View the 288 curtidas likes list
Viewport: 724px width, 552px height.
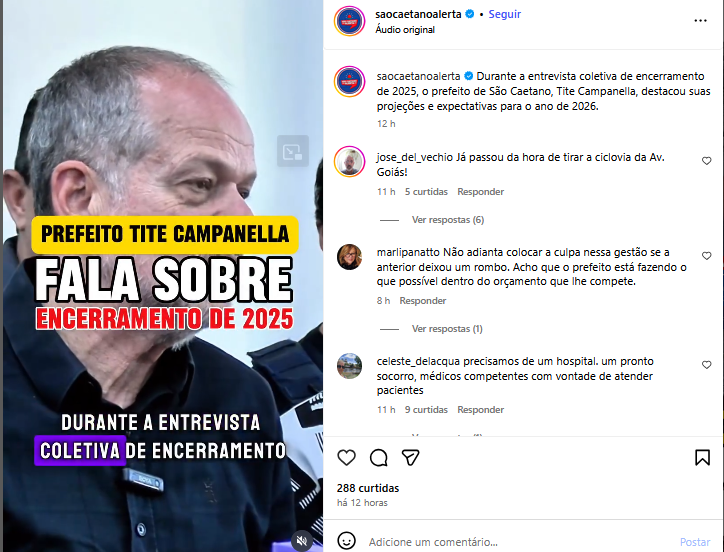click(368, 488)
